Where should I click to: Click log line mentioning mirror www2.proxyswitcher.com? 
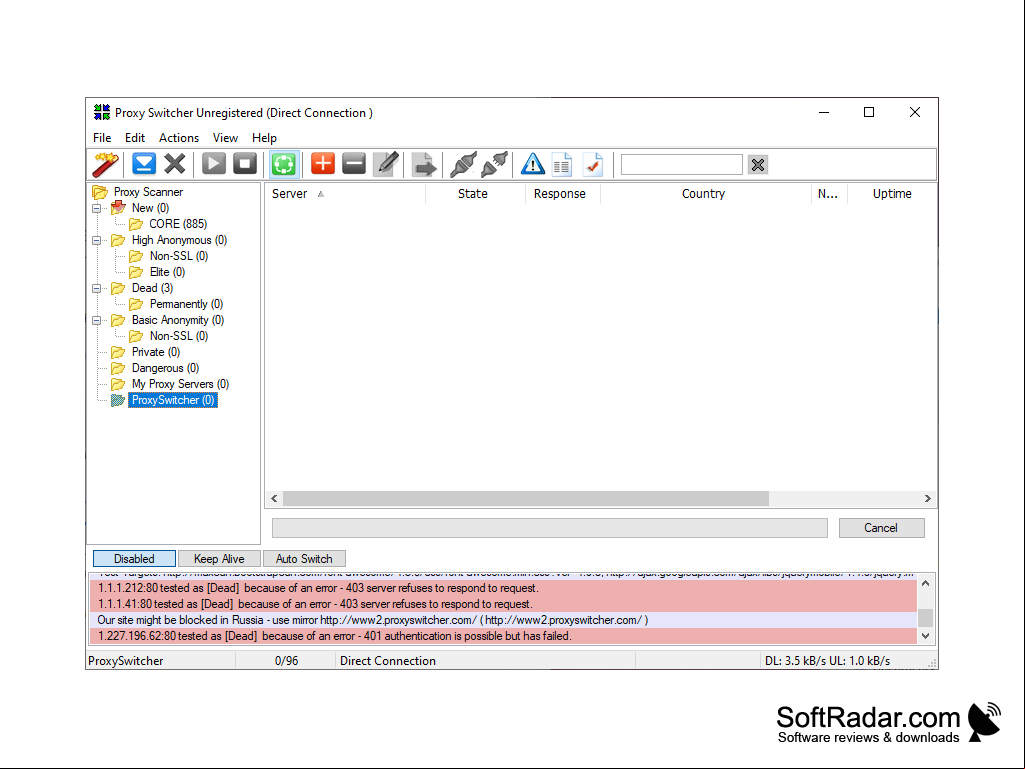503,620
